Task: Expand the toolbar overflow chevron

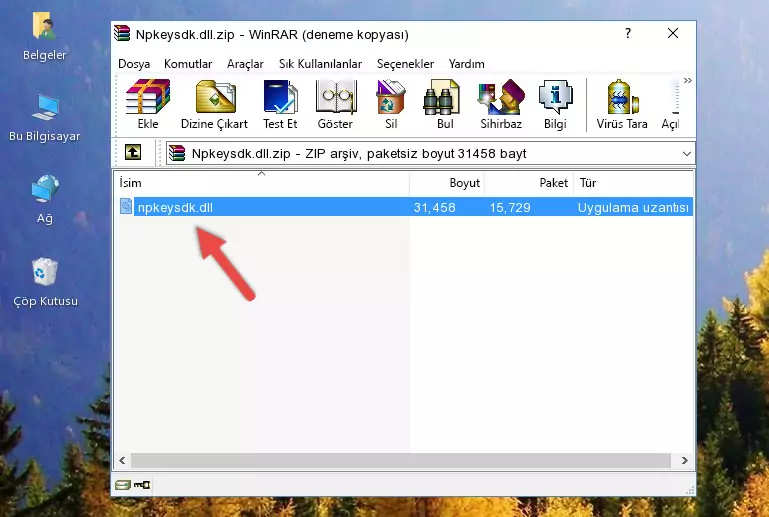Action: 688,80
